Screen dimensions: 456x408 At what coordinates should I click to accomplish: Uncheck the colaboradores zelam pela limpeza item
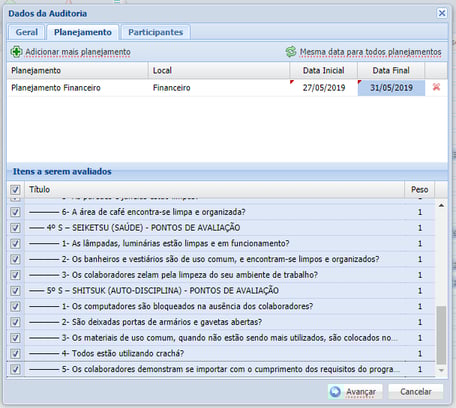click(15, 275)
